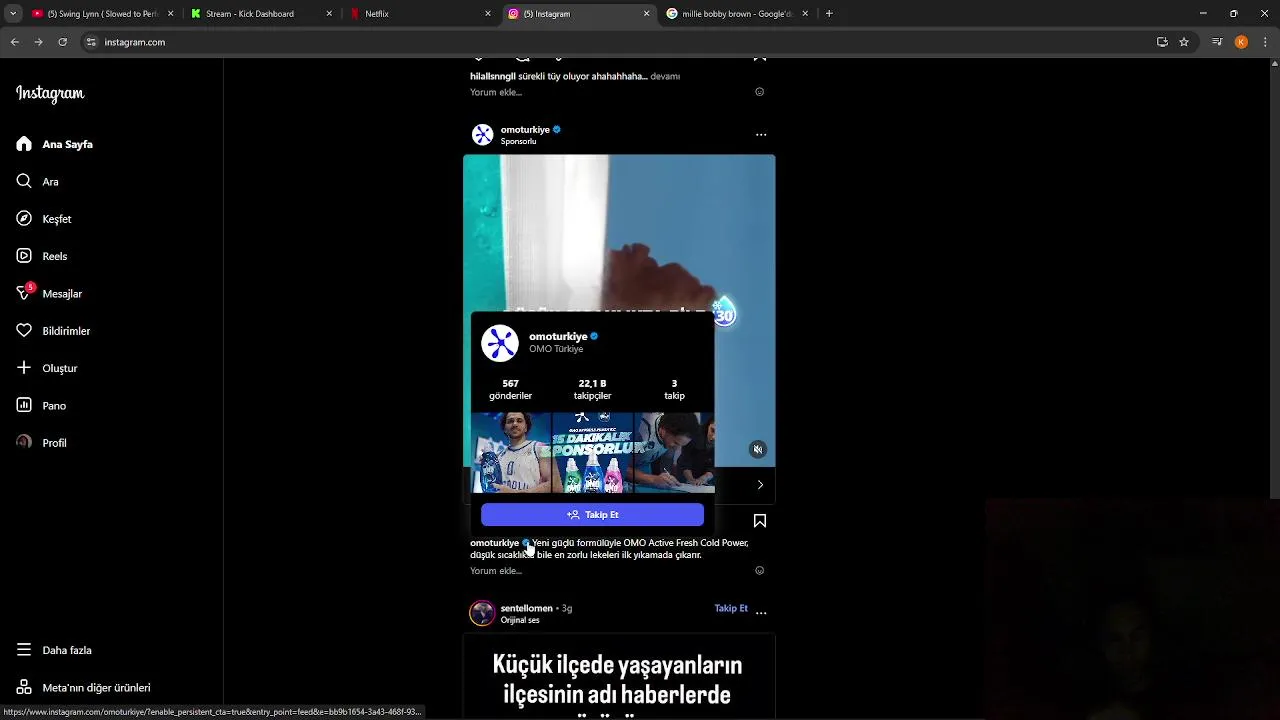This screenshot has width=1280, height=720.
Task: Reload the Instagram page
Action: [x=62, y=42]
